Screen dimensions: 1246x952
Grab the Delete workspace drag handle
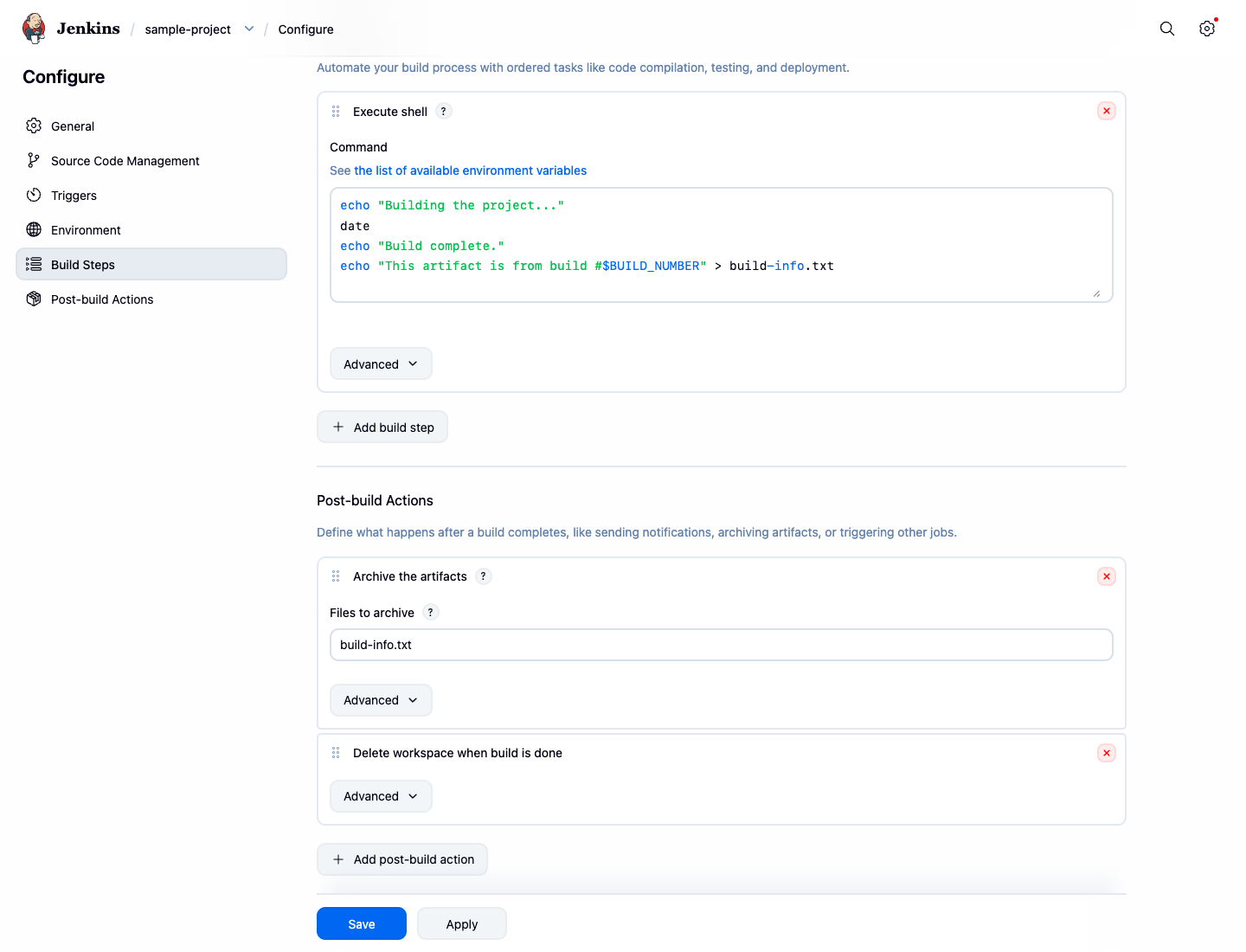click(x=336, y=753)
